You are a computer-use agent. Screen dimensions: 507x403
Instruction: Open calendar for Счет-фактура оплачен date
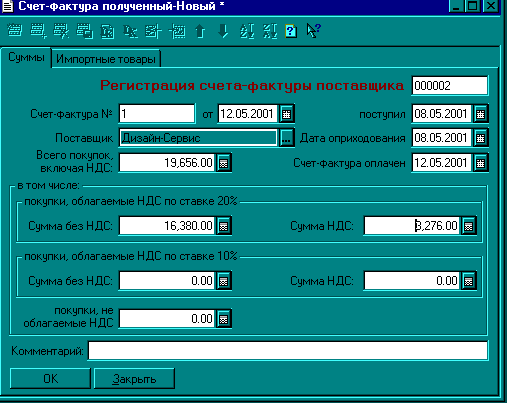coord(480,163)
